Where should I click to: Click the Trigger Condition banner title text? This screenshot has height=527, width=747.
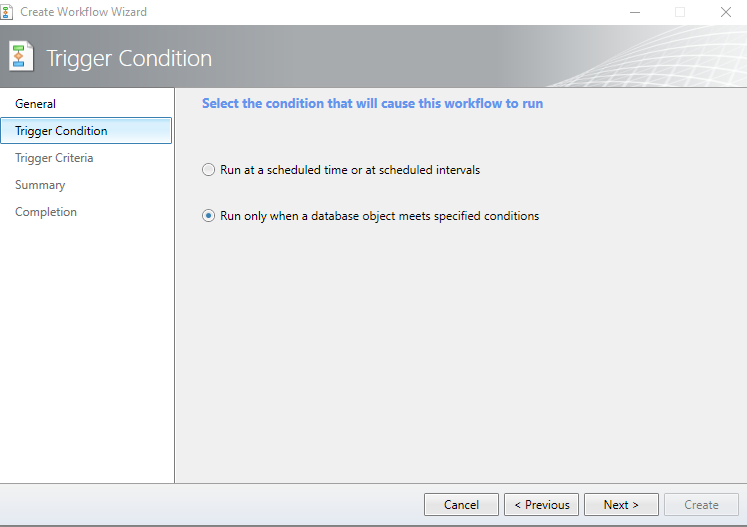pyautogui.click(x=129, y=59)
